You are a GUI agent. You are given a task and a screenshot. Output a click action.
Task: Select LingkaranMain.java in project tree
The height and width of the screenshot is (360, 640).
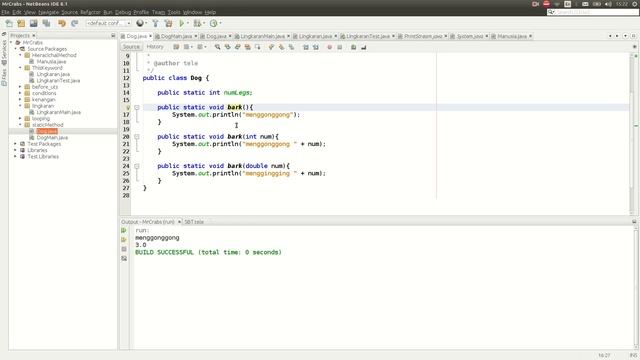click(58, 112)
